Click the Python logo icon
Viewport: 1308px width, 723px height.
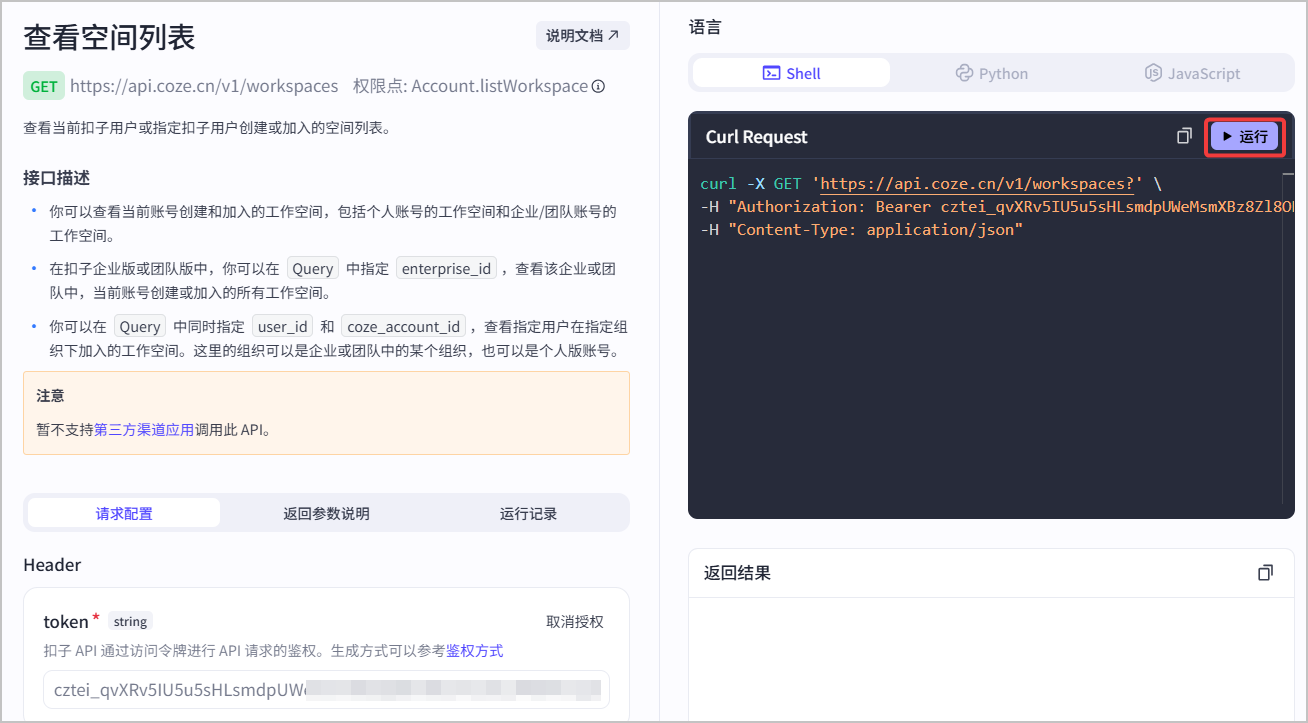(964, 73)
